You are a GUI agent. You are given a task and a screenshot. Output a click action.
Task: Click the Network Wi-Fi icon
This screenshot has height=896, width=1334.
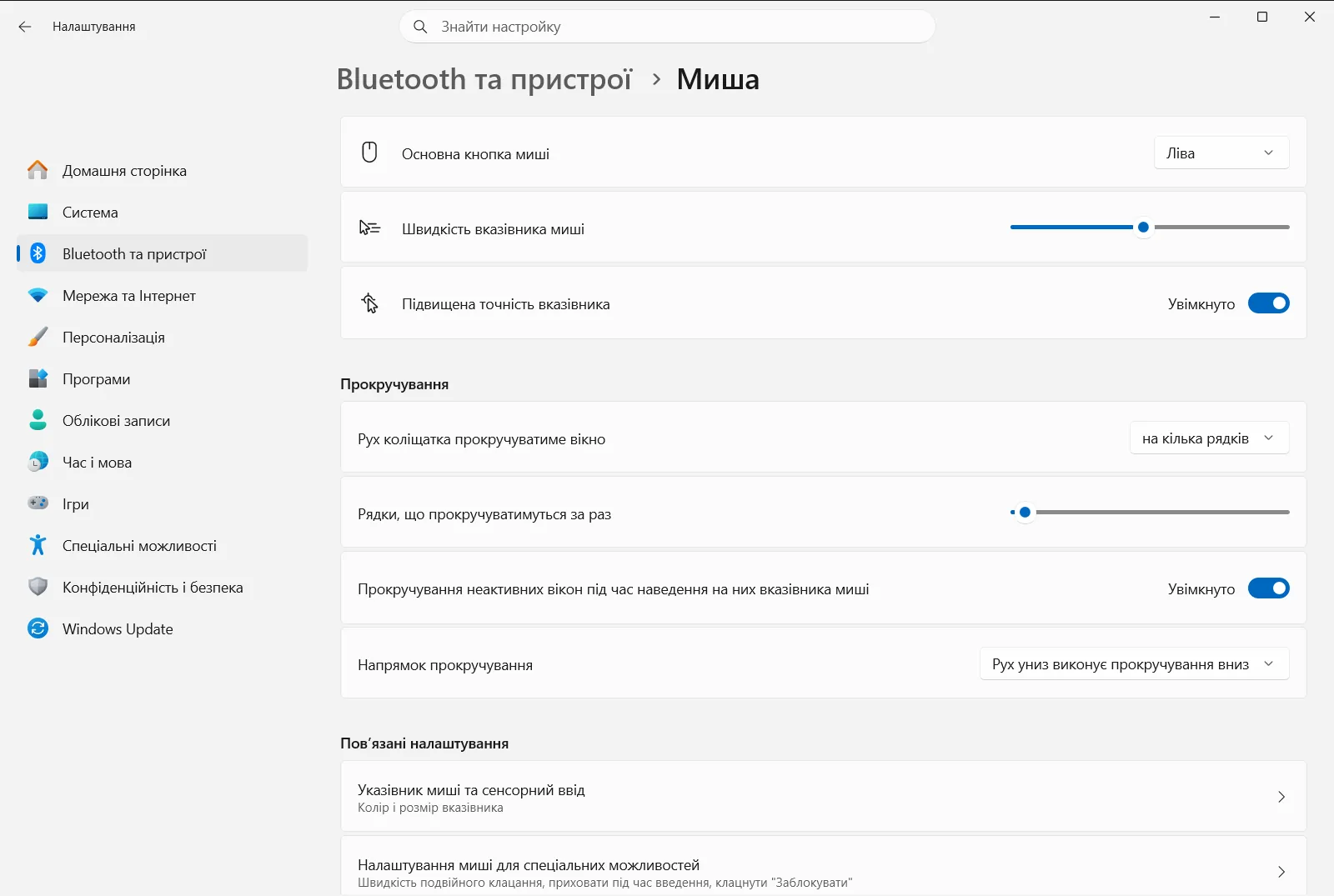pyautogui.click(x=38, y=295)
